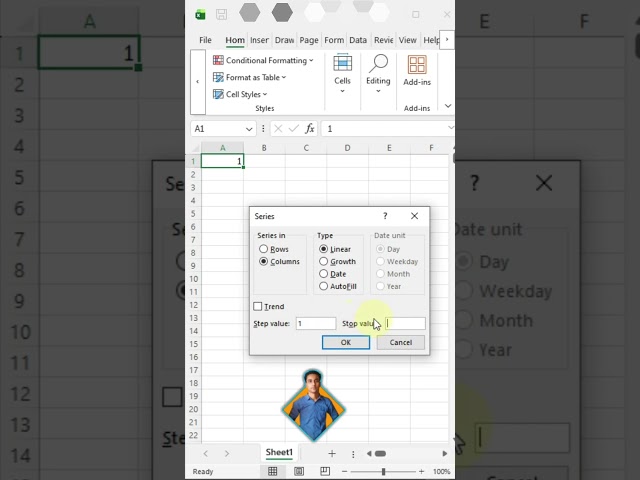The image size is (640, 480).
Task: Click the zoom slider handle
Action: 383,471
